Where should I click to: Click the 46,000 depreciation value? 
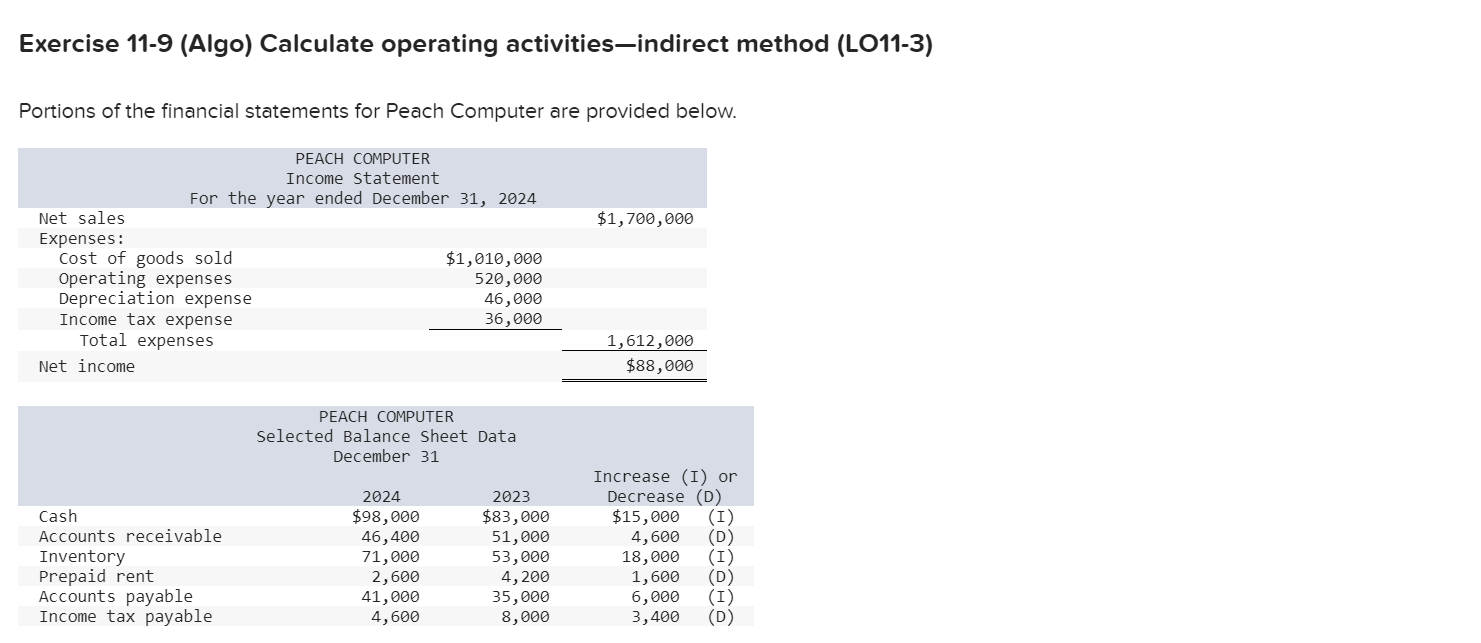tap(513, 298)
